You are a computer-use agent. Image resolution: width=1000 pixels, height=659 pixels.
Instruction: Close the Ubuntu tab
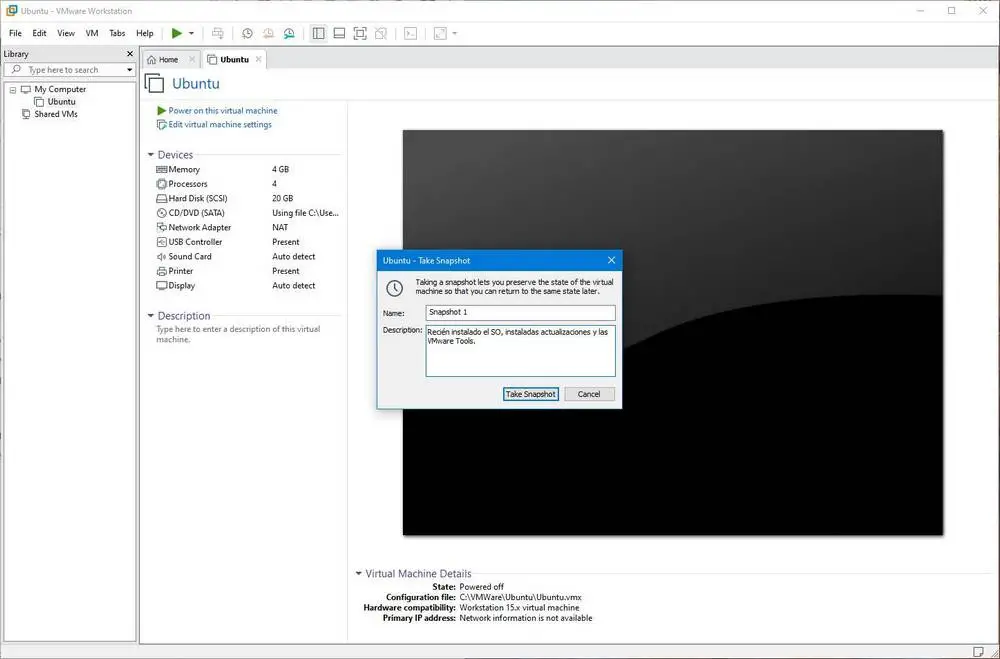[258, 59]
